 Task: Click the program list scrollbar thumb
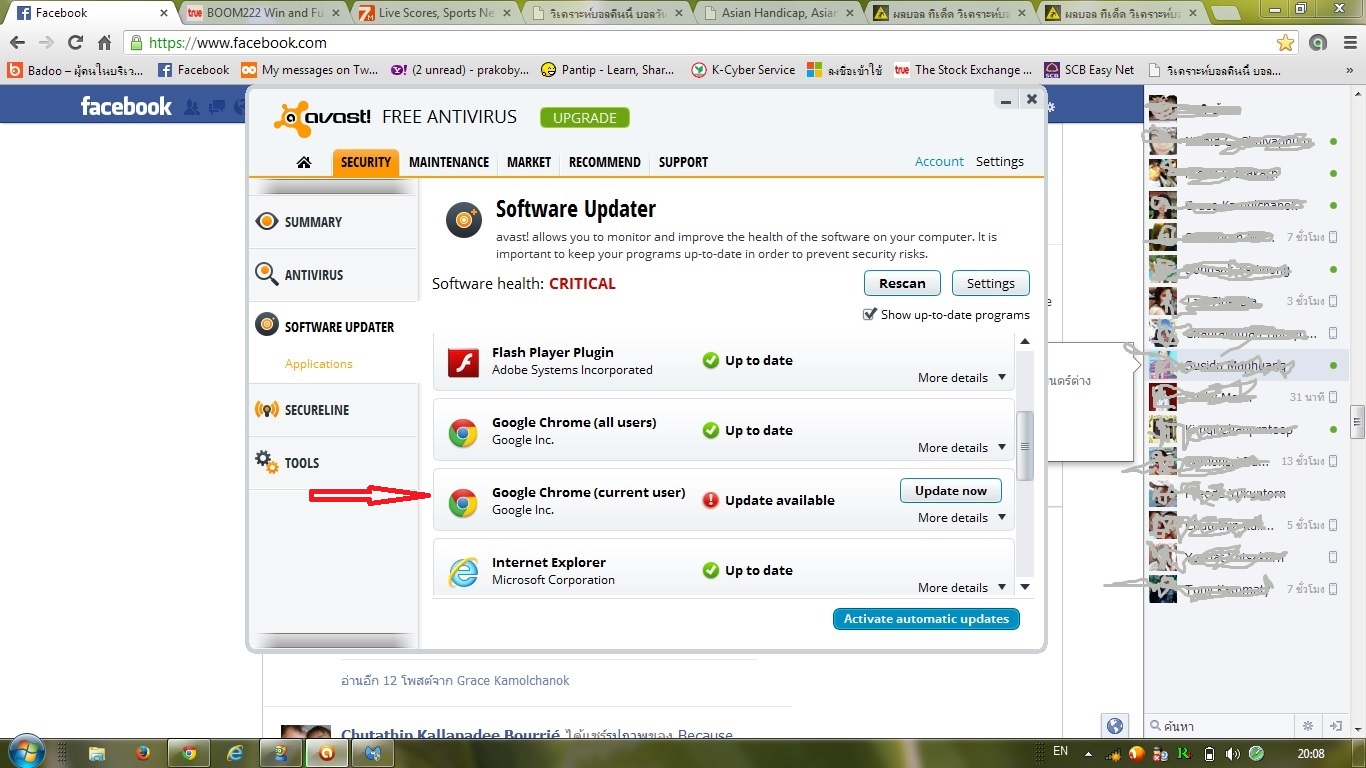pyautogui.click(x=1025, y=446)
